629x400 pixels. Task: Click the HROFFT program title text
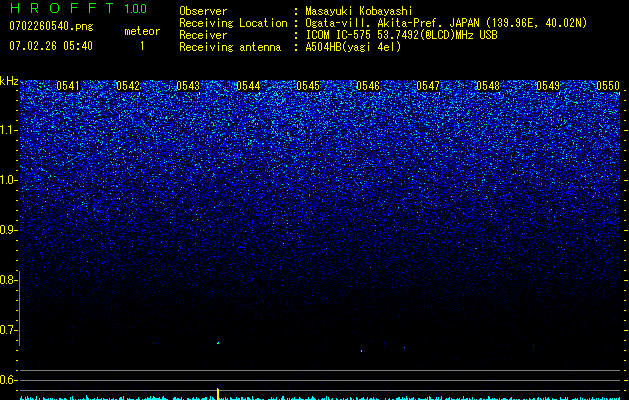pyautogui.click(x=62, y=8)
